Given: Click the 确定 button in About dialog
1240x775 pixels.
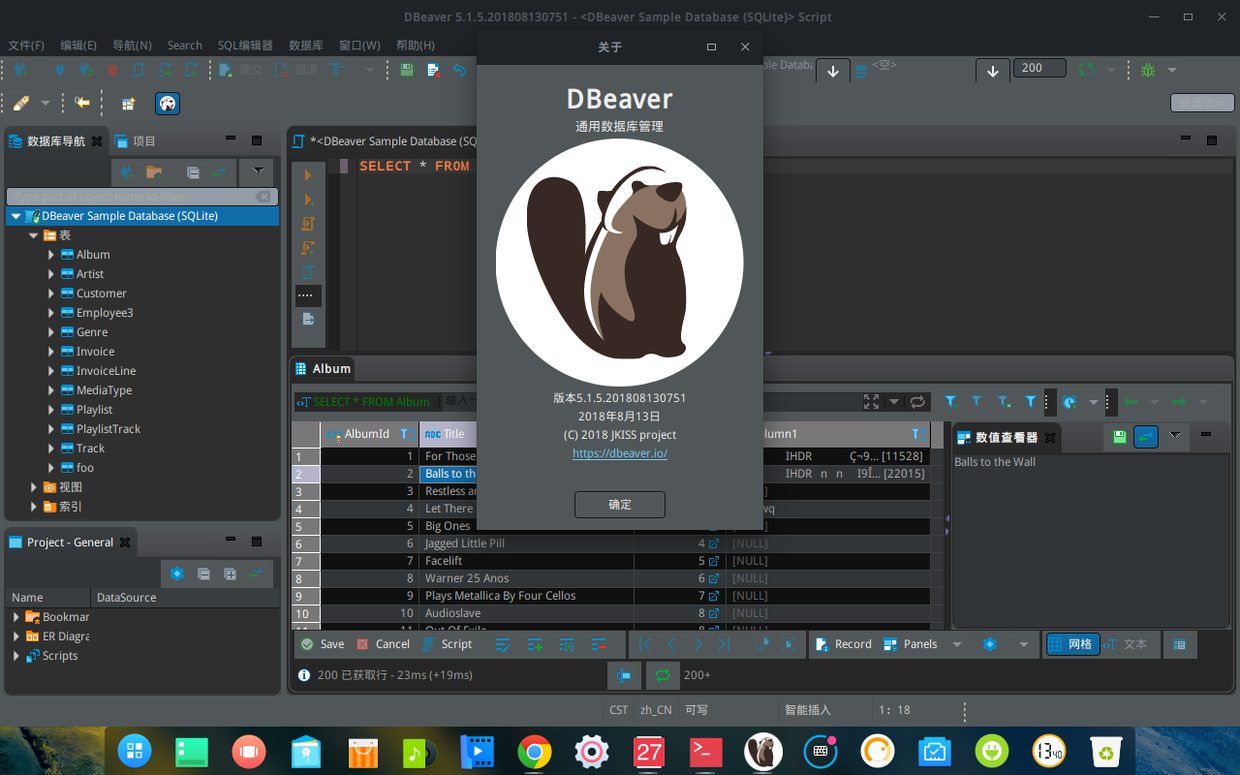Looking at the screenshot, I should pyautogui.click(x=619, y=504).
